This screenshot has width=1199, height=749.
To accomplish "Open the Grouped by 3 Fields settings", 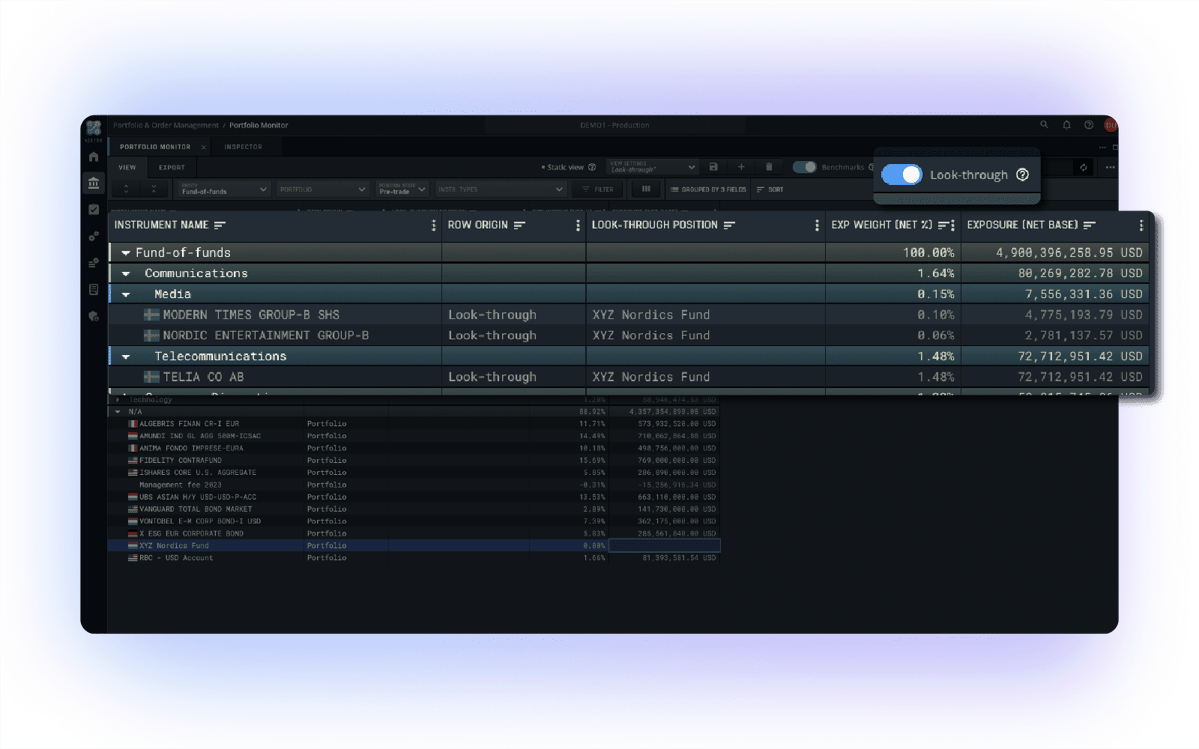I will tap(709, 189).
